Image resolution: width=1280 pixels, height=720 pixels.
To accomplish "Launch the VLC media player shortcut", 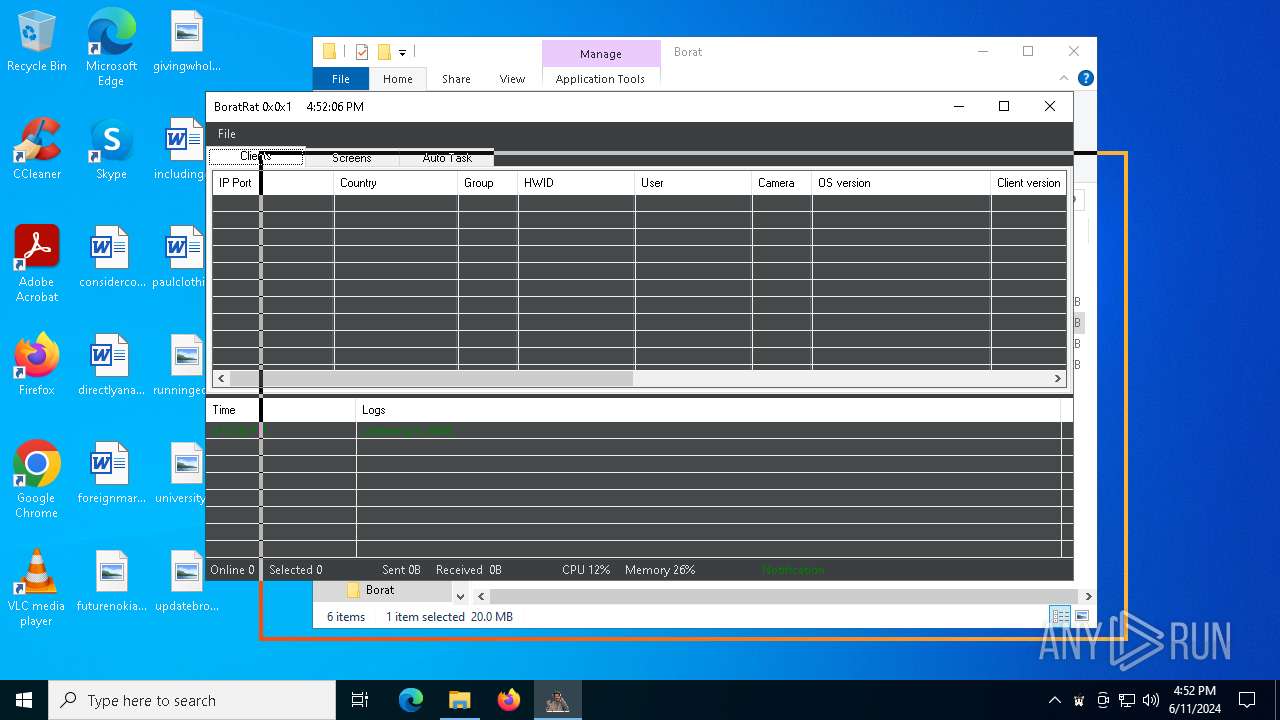I will point(37,587).
